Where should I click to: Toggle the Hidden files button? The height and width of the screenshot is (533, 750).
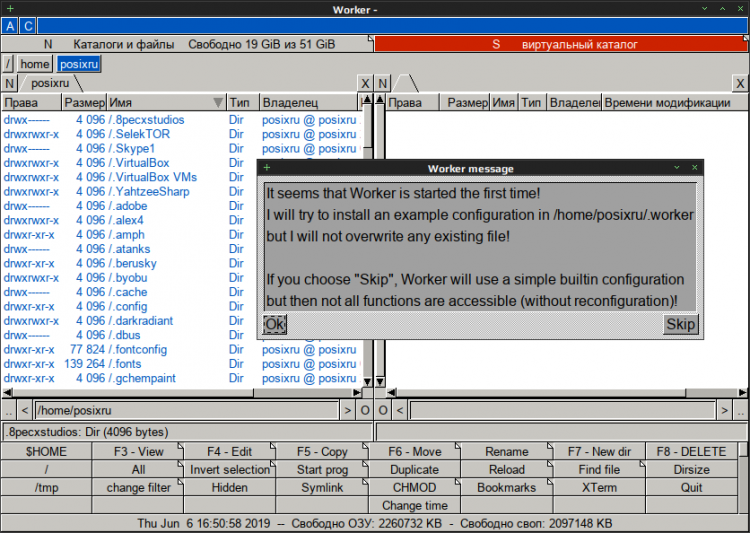pos(230,487)
